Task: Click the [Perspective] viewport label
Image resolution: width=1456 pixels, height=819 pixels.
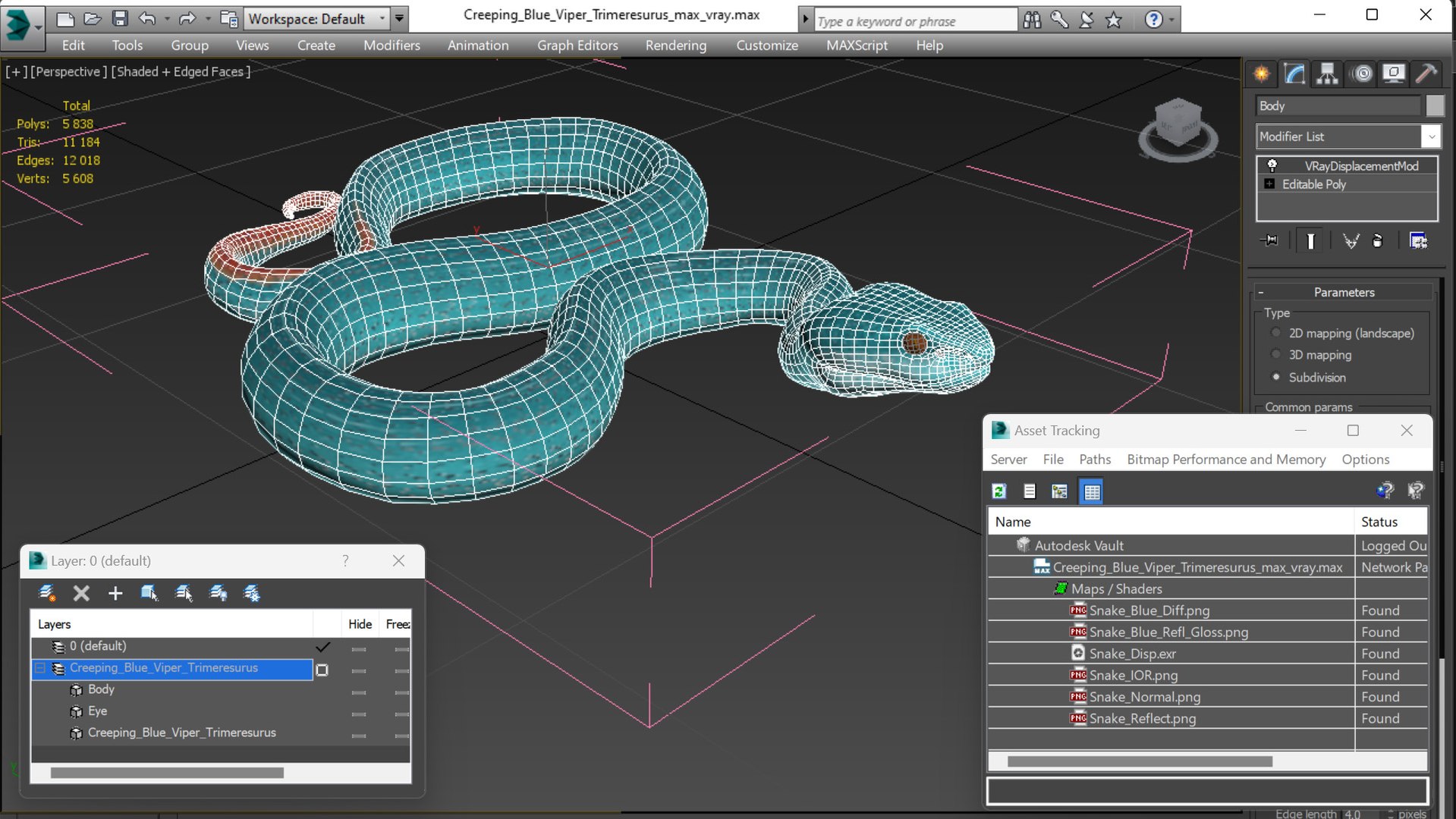Action: tap(68, 71)
